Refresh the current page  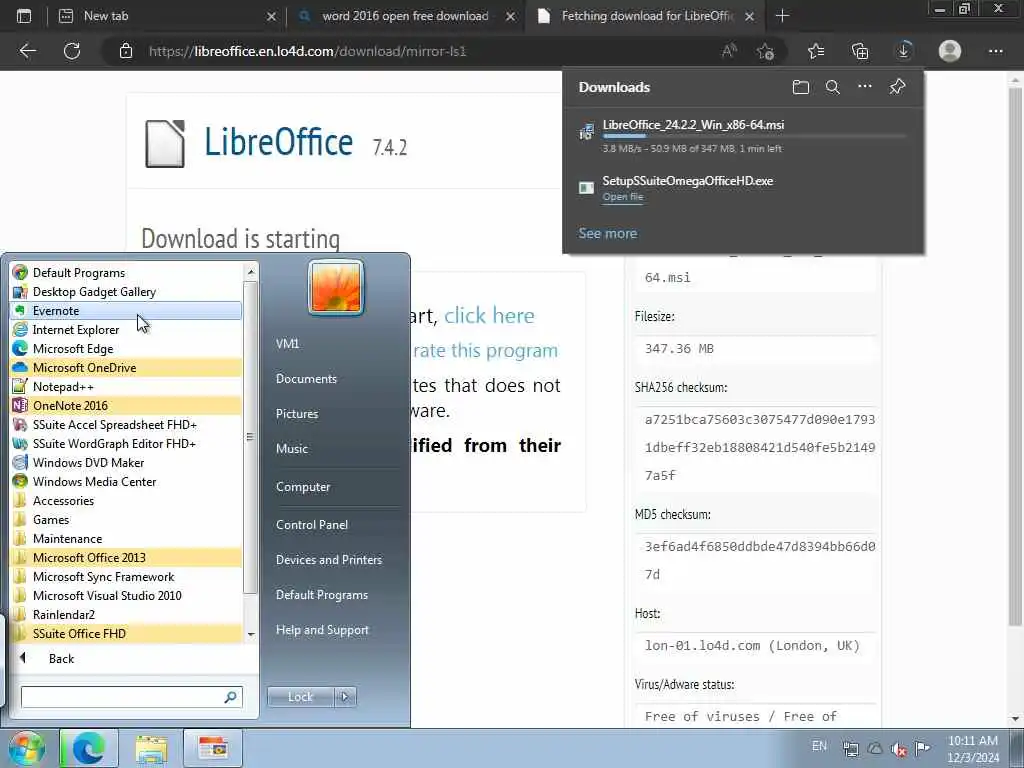click(72, 51)
